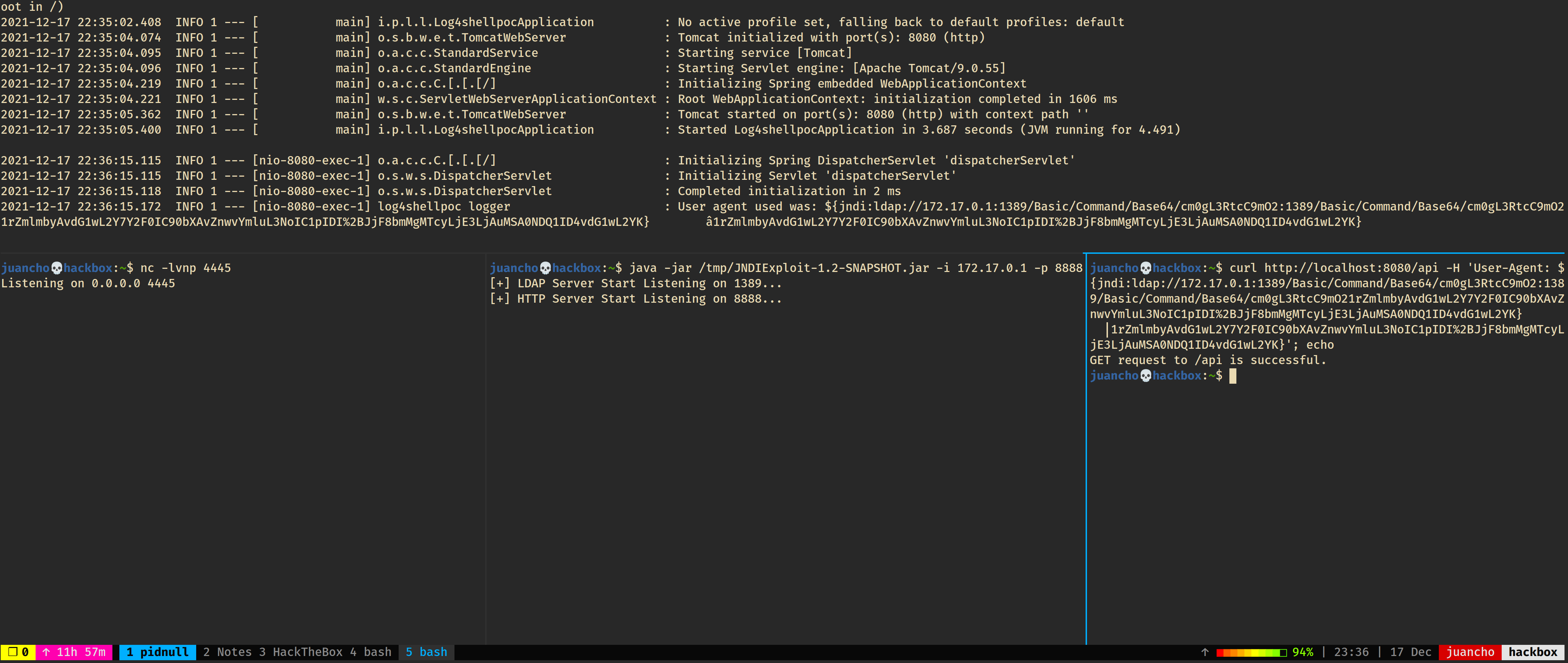Screen dimensions: 1568x663
Task: Select tmux window 5 bash
Action: click(426, 652)
